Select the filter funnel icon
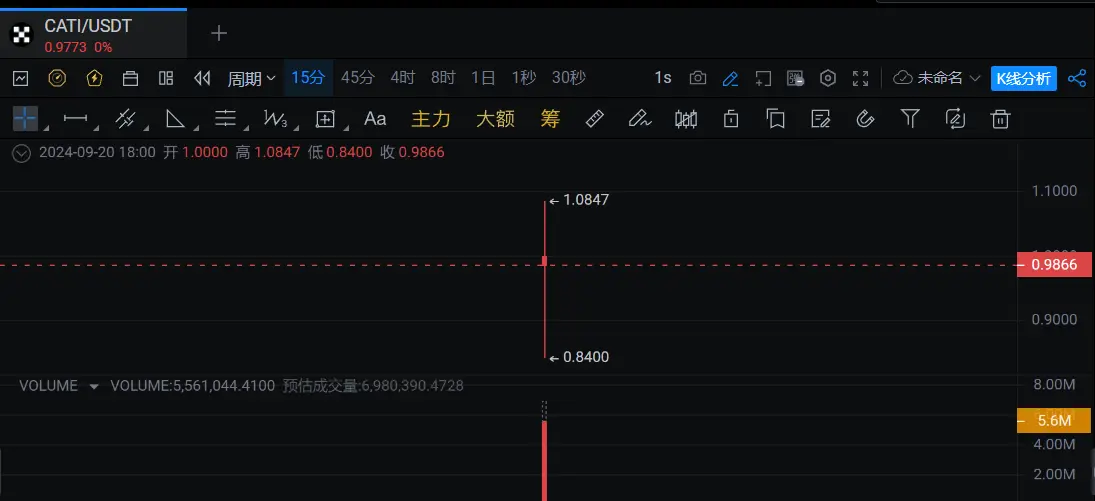This screenshot has width=1095, height=501. (x=910, y=119)
